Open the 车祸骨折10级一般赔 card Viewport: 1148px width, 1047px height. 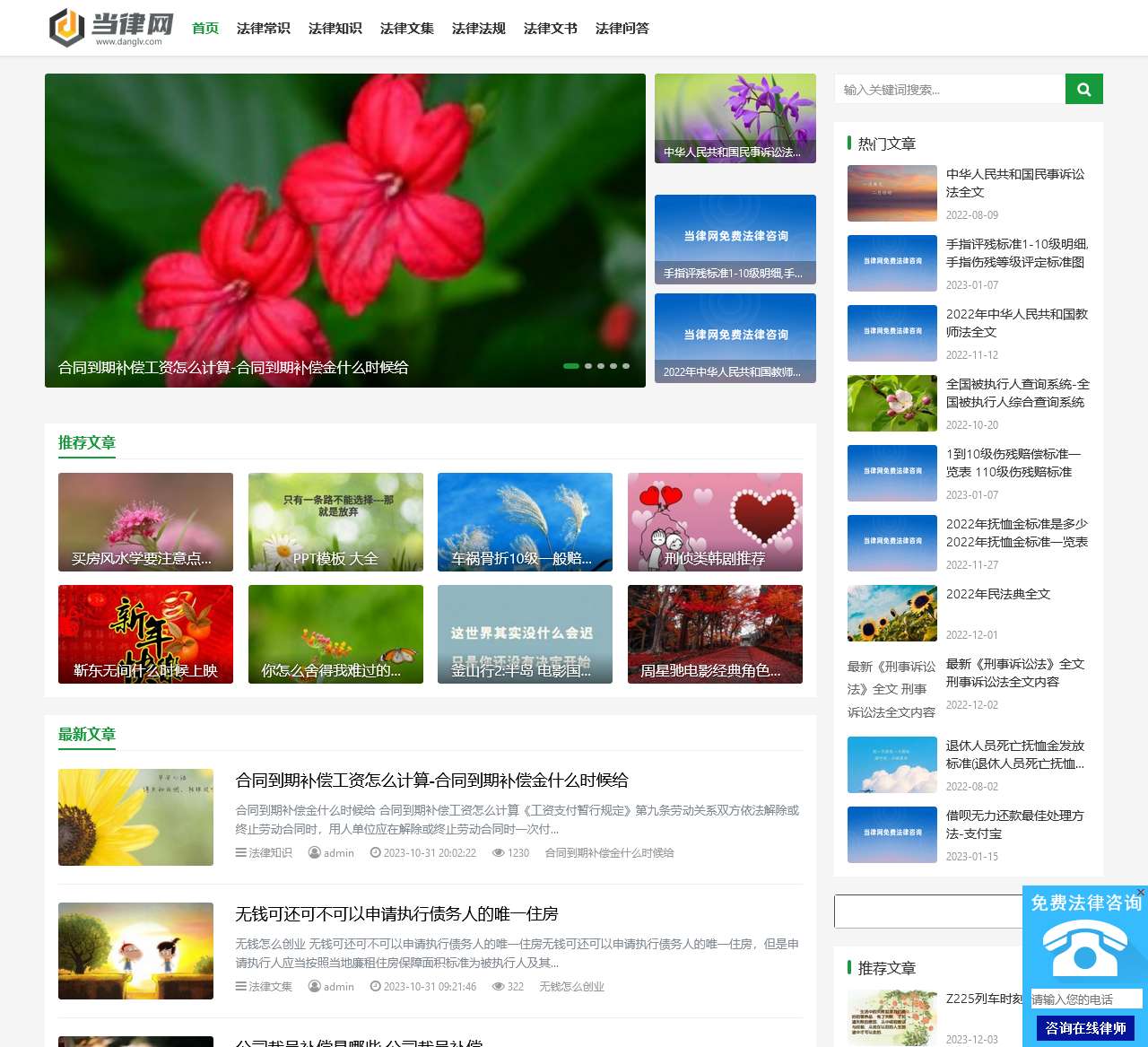point(525,522)
